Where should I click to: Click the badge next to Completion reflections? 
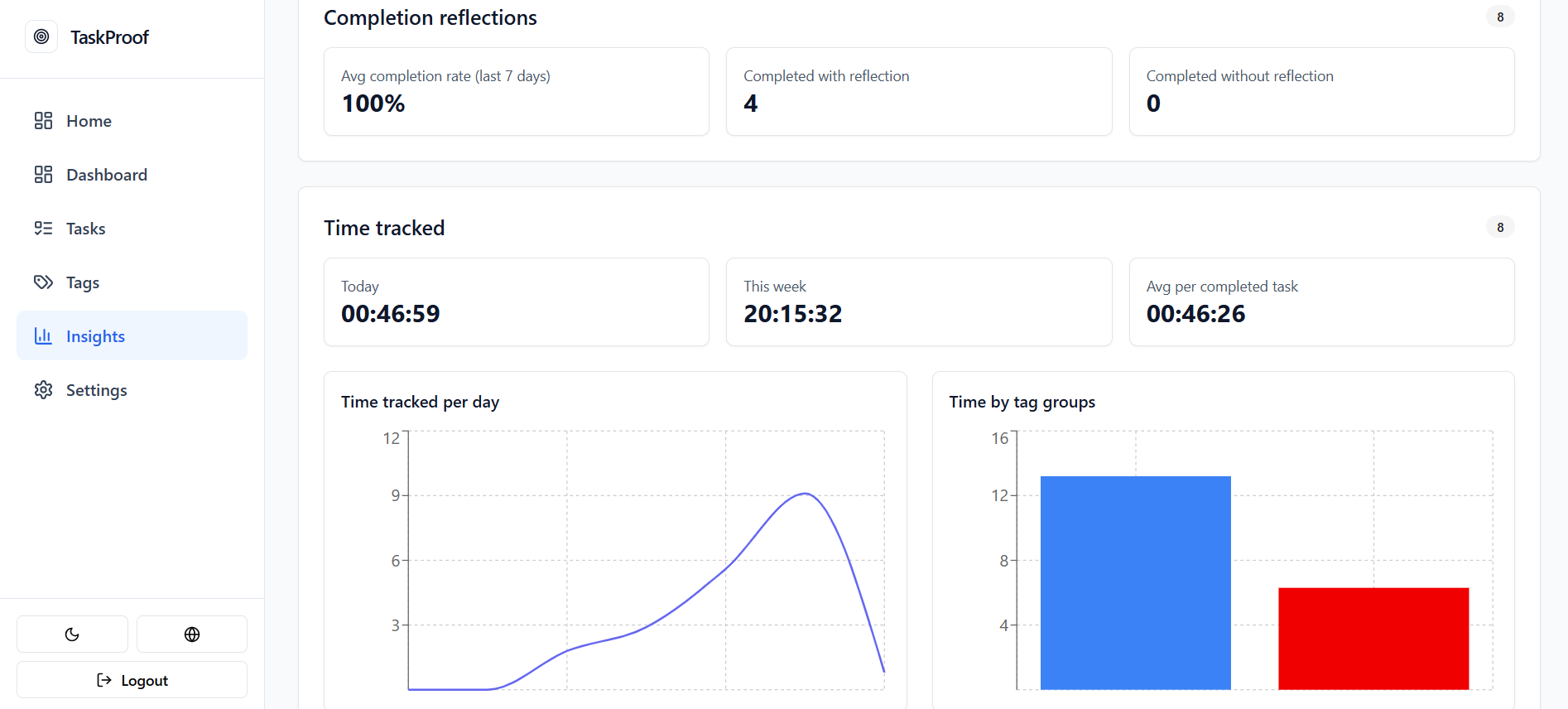(1499, 16)
